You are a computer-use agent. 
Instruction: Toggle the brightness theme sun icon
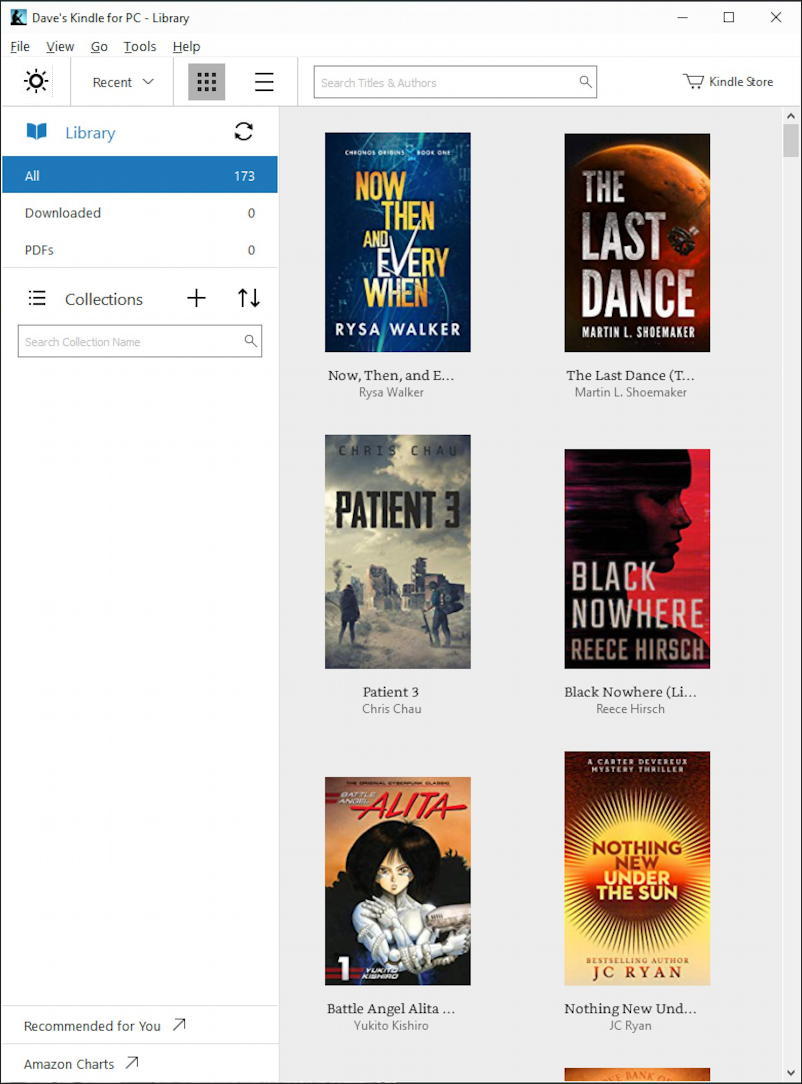click(x=36, y=82)
